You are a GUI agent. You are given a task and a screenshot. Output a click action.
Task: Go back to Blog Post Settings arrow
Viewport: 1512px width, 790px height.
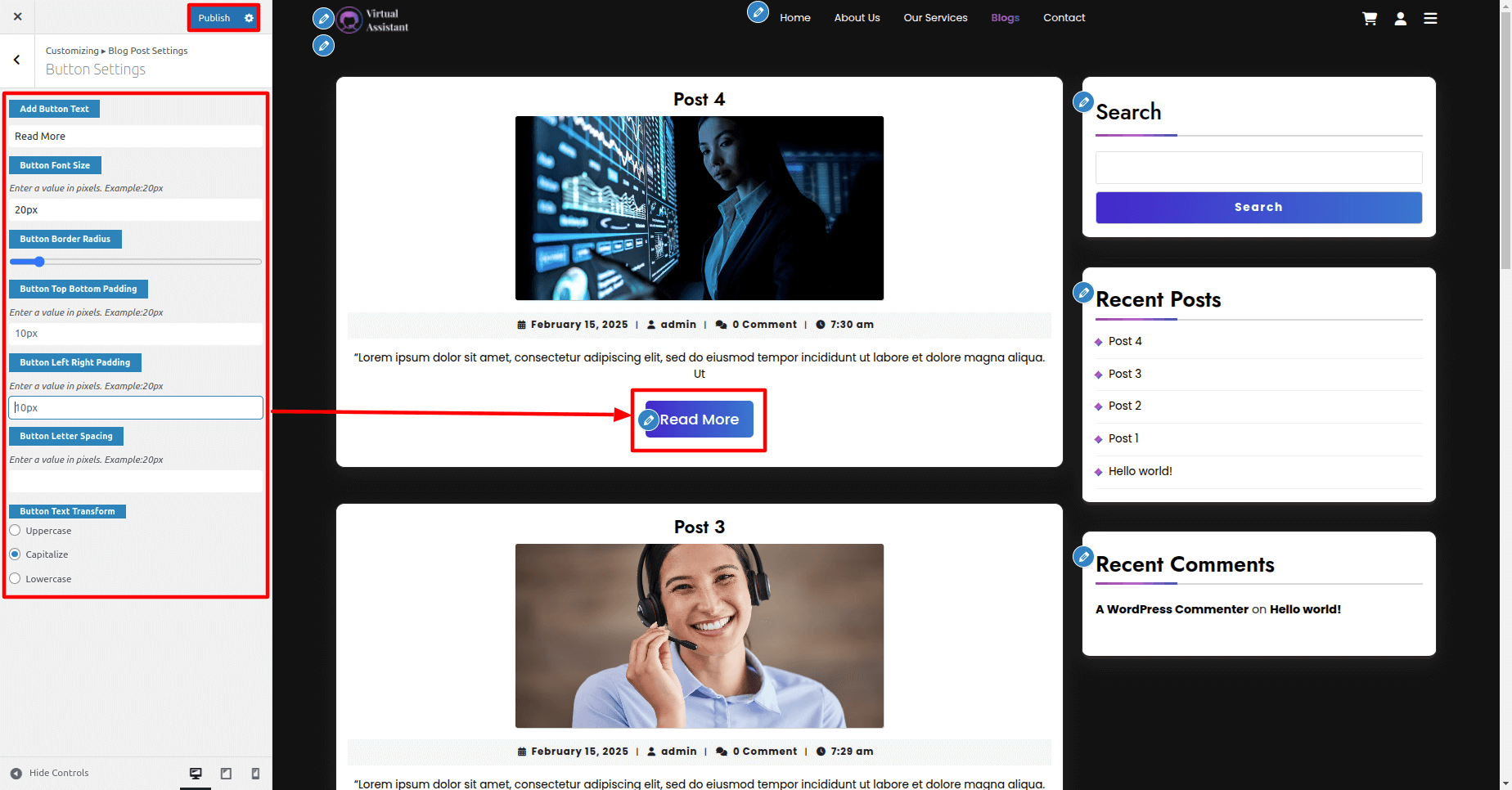pyautogui.click(x=16, y=60)
